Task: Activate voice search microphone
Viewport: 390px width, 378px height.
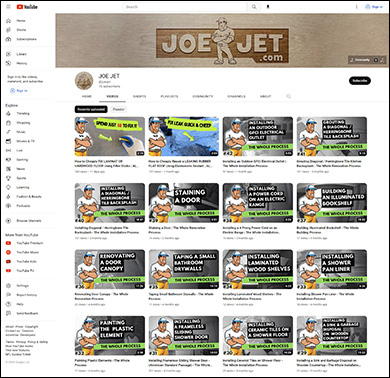Action: pos(268,7)
